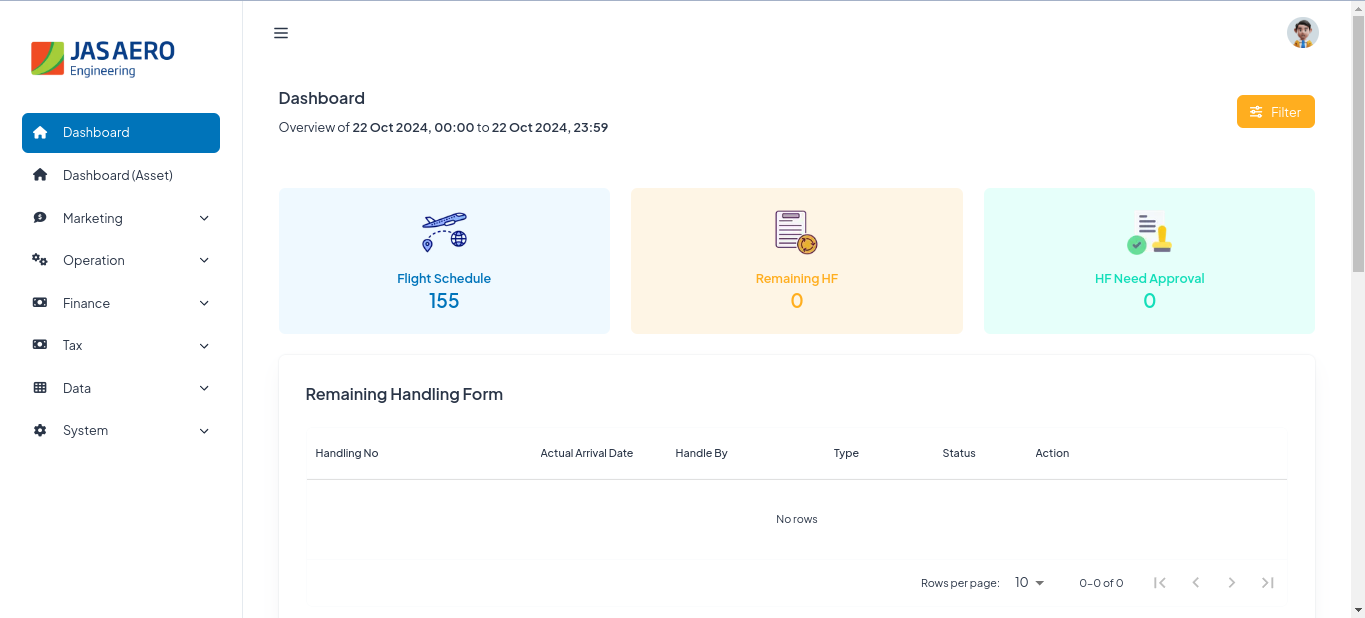1365x618 pixels.
Task: Open the user avatar profile menu
Action: tap(1302, 33)
